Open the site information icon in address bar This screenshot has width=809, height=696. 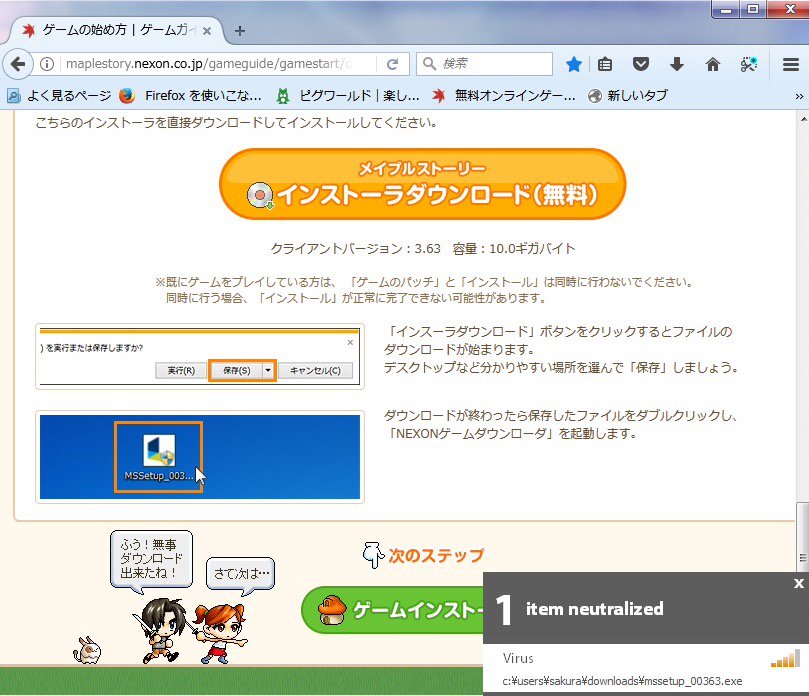(x=47, y=64)
